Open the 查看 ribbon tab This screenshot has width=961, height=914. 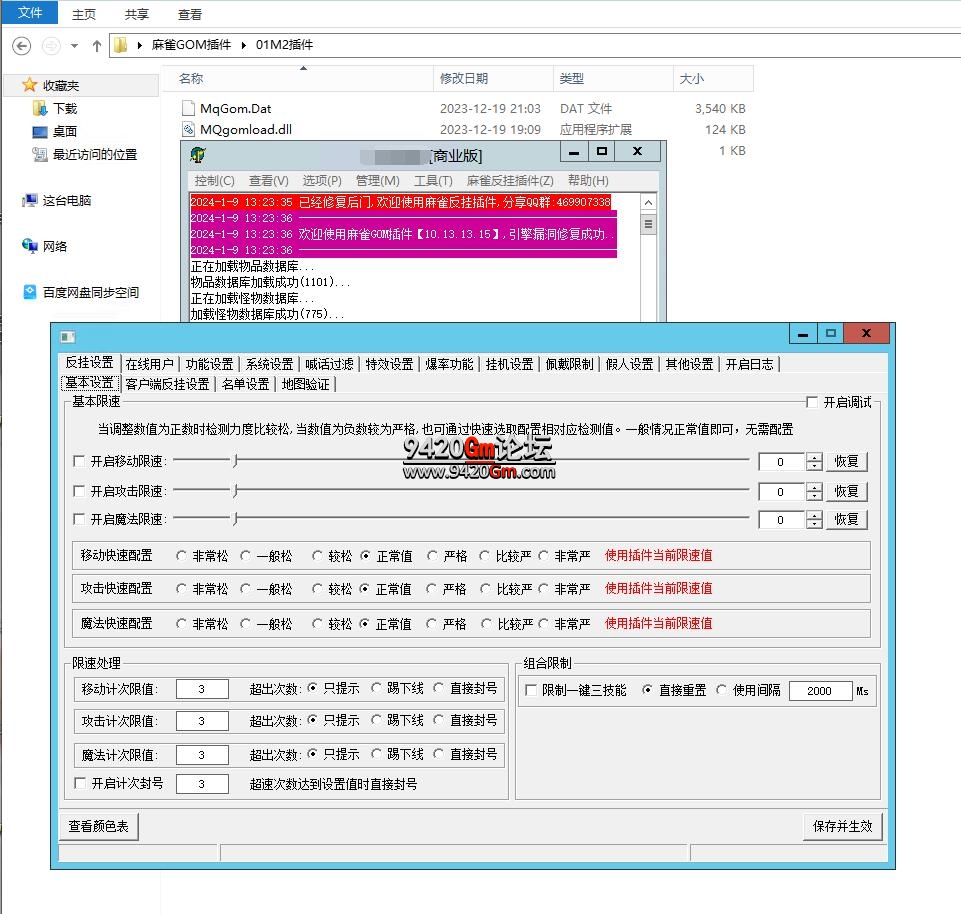(x=189, y=14)
